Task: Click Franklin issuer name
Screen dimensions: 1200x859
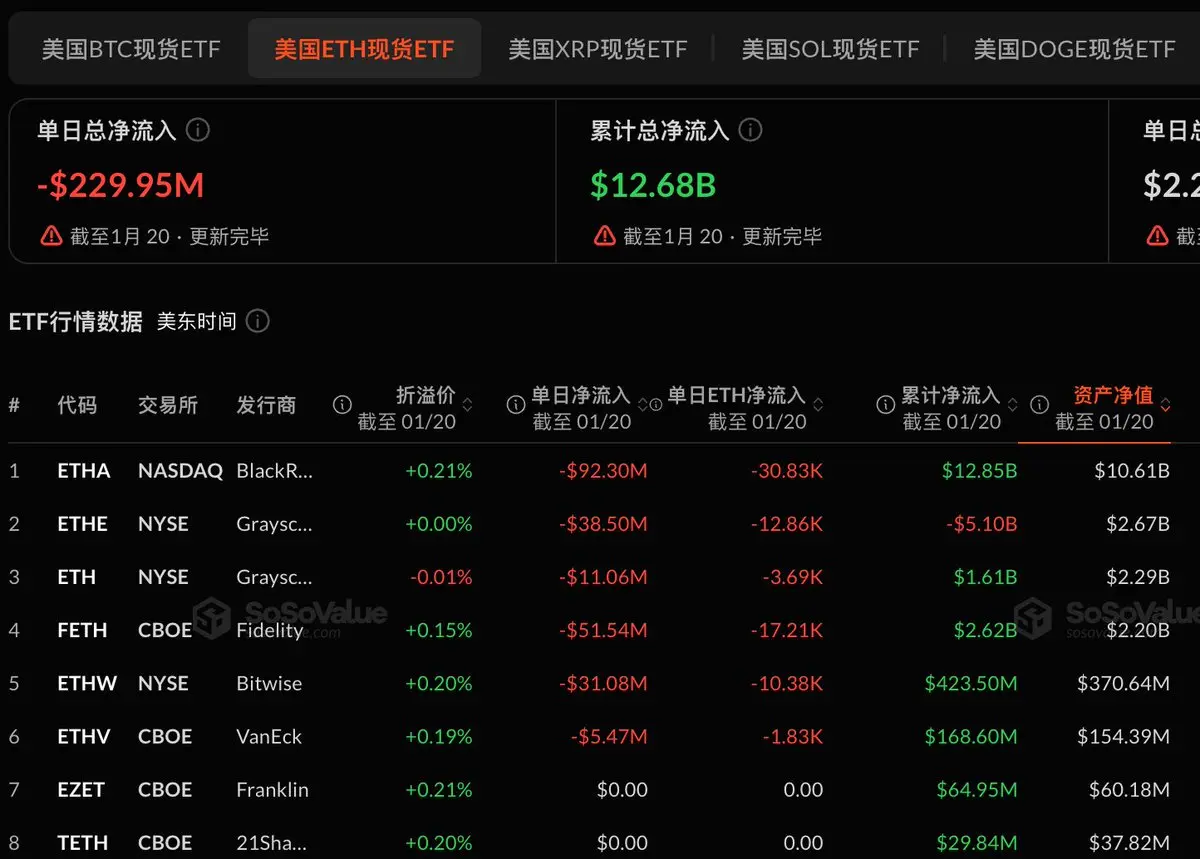Action: point(272,790)
